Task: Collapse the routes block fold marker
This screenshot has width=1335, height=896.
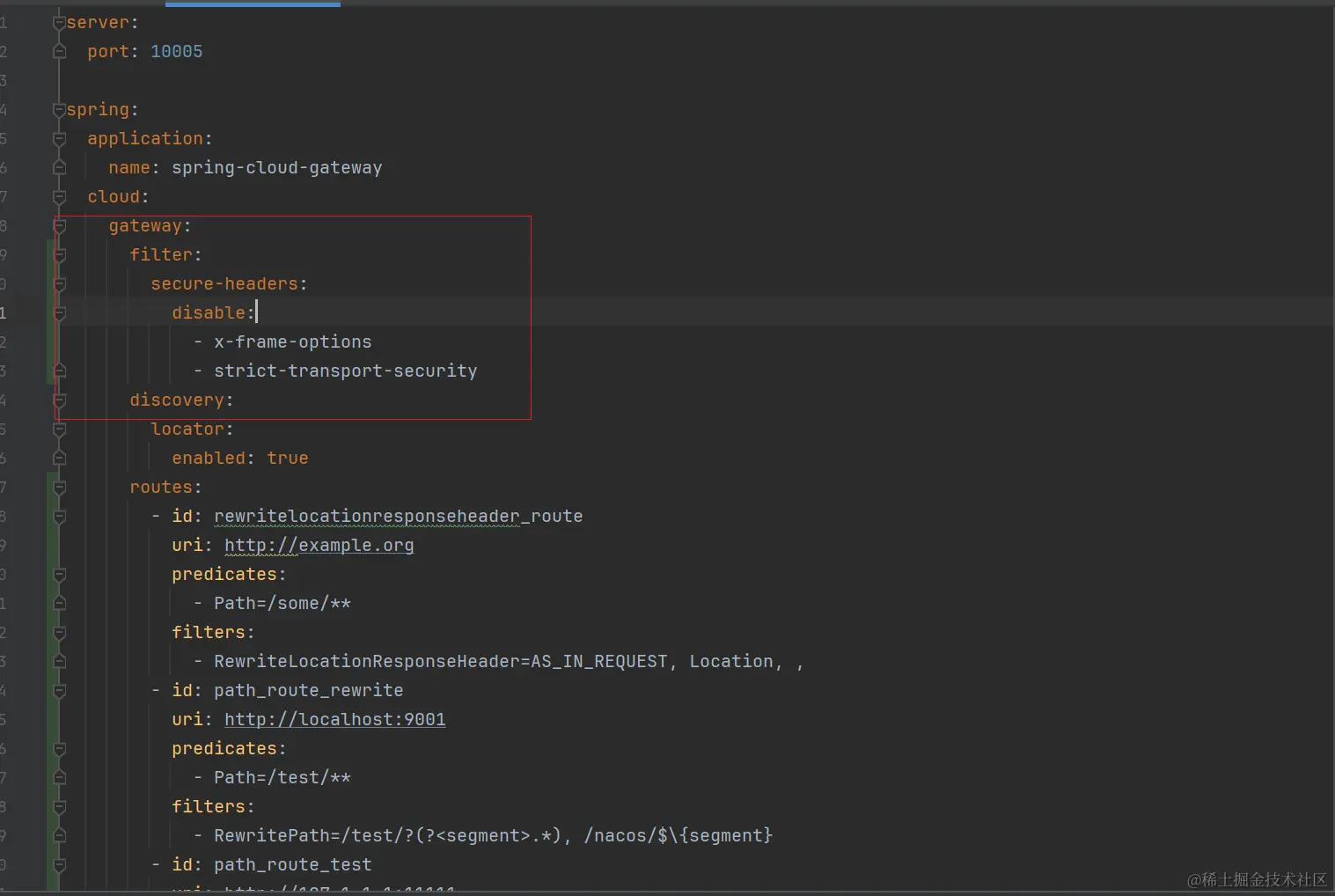Action: 59,488
